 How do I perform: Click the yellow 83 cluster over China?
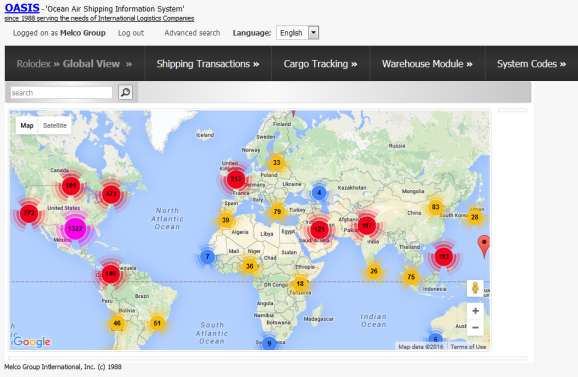click(x=435, y=207)
